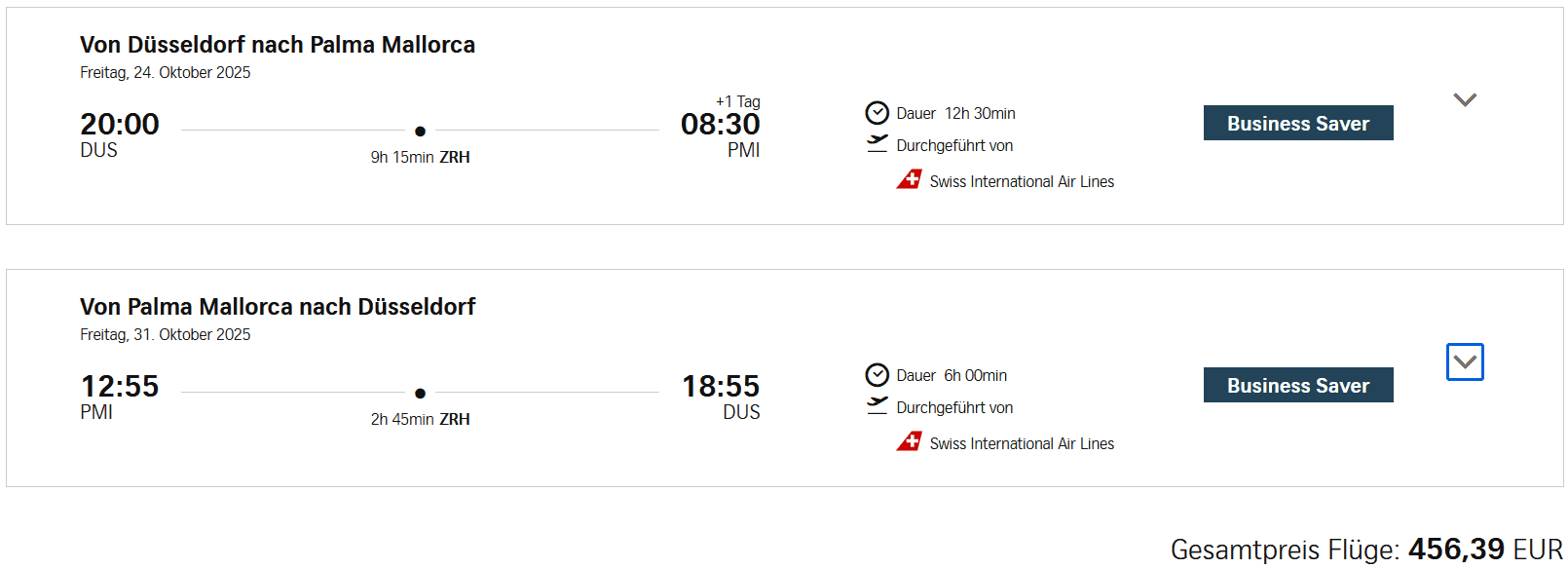Viewport: 1568px width, 569px height.
Task: Click the outbound 20:00 departure time
Action: [x=120, y=125]
